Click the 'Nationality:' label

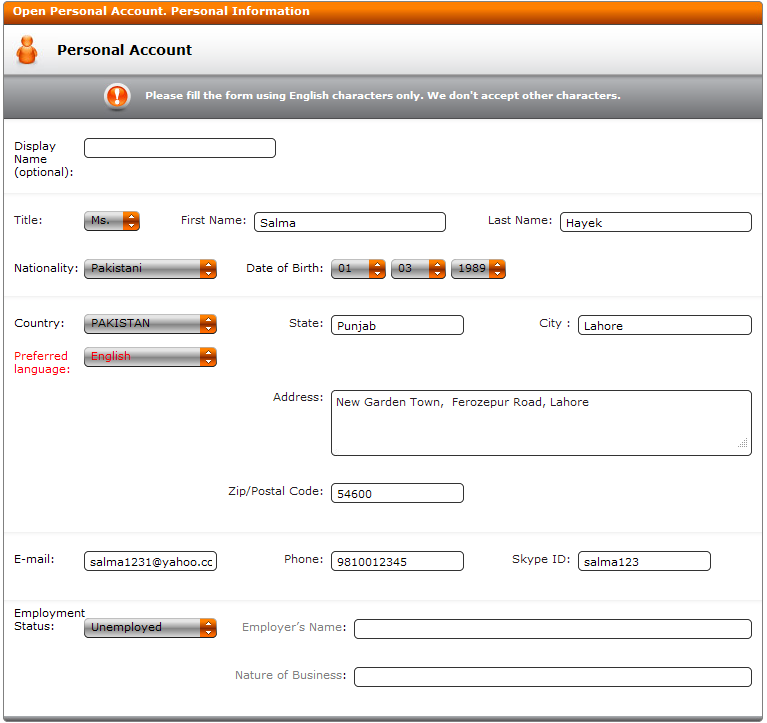46,268
